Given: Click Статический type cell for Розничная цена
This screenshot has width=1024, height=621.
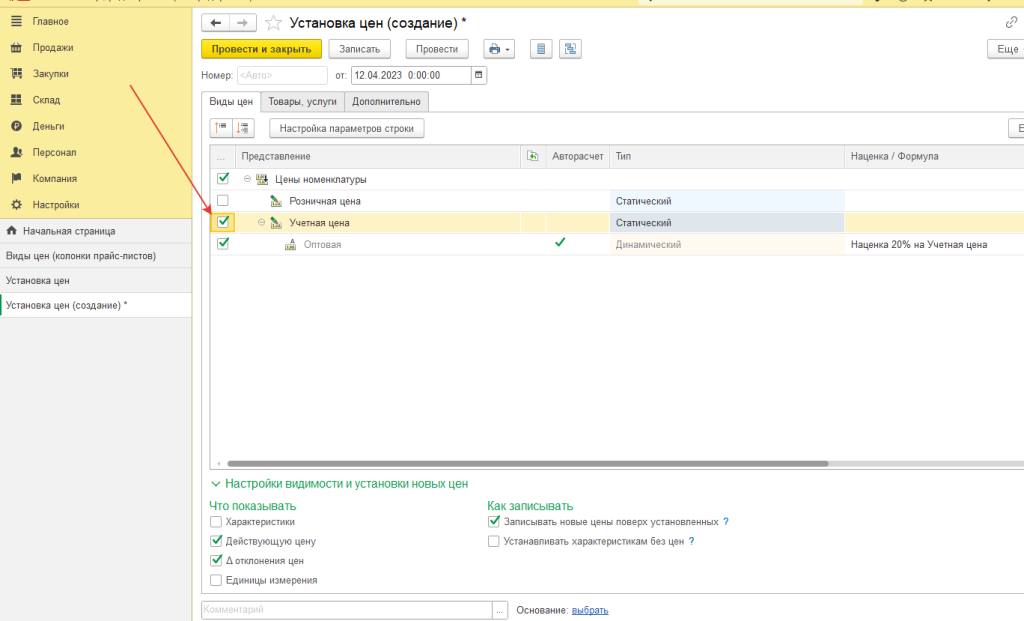Looking at the screenshot, I should 727,201.
